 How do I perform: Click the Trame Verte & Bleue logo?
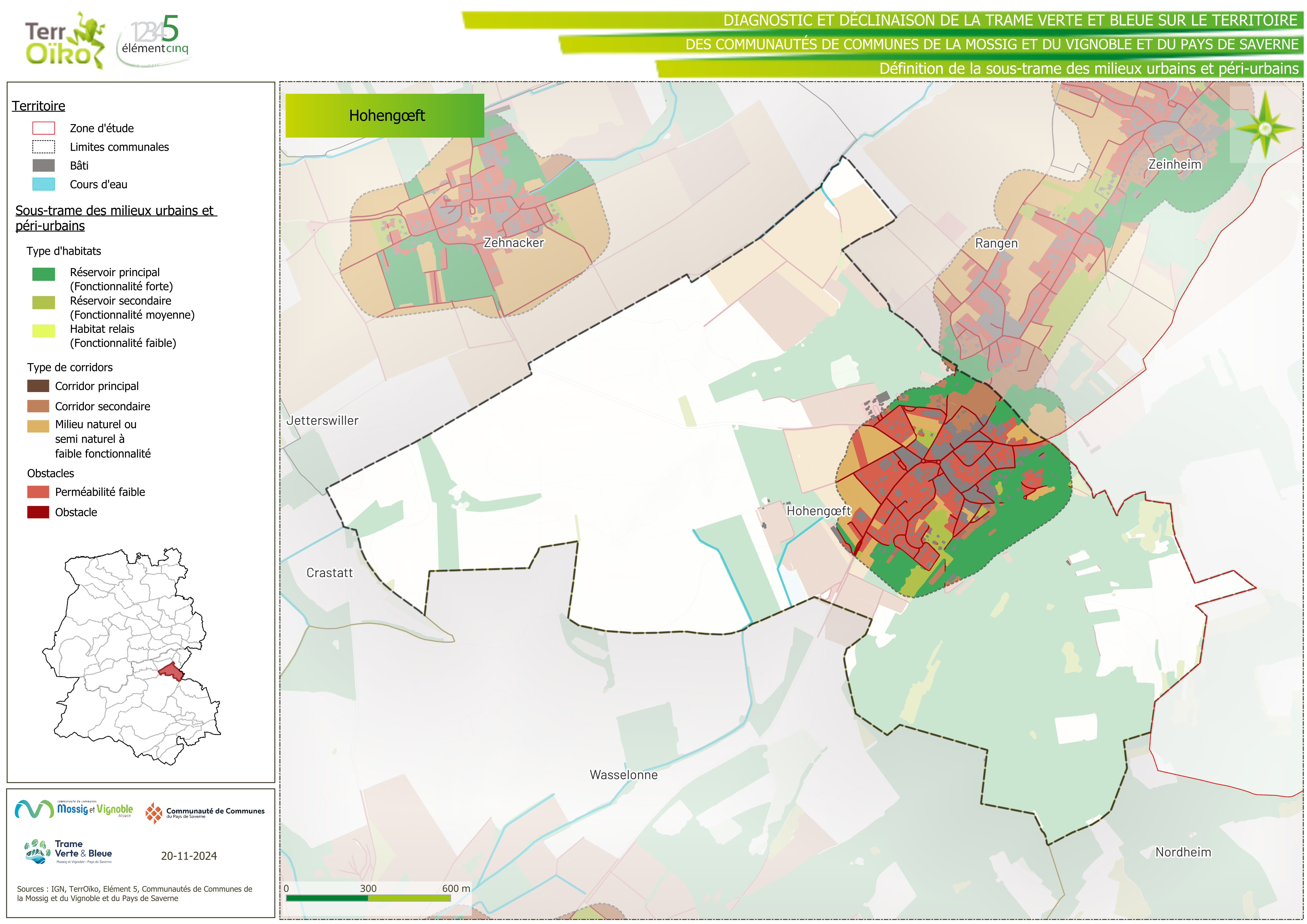[68, 852]
